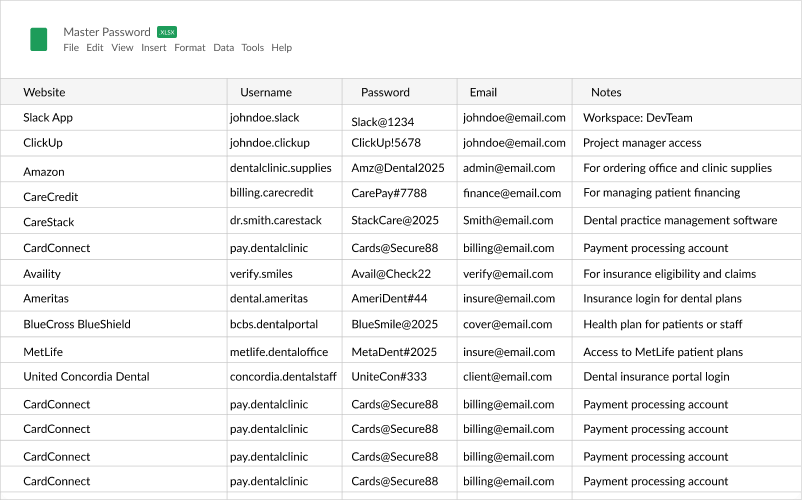Open the Tools menu

tap(253, 48)
